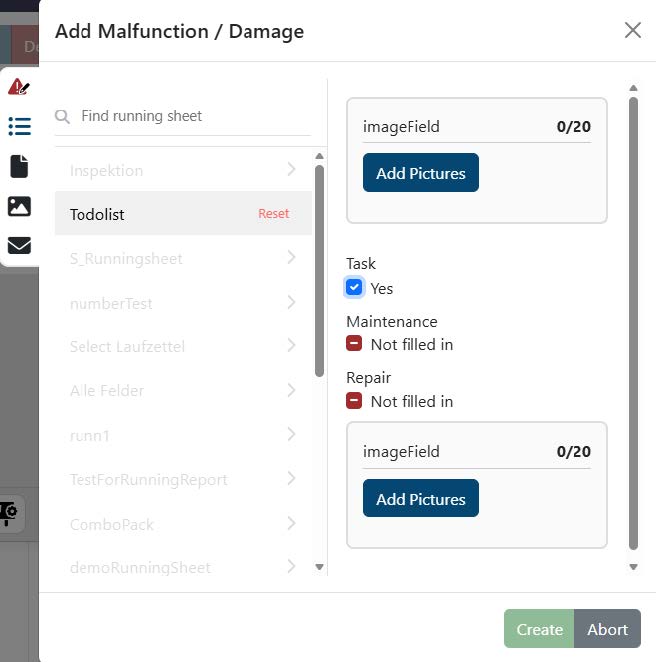The image size is (656, 662).
Task: Click the settings icon at left edge
Action: [10, 513]
